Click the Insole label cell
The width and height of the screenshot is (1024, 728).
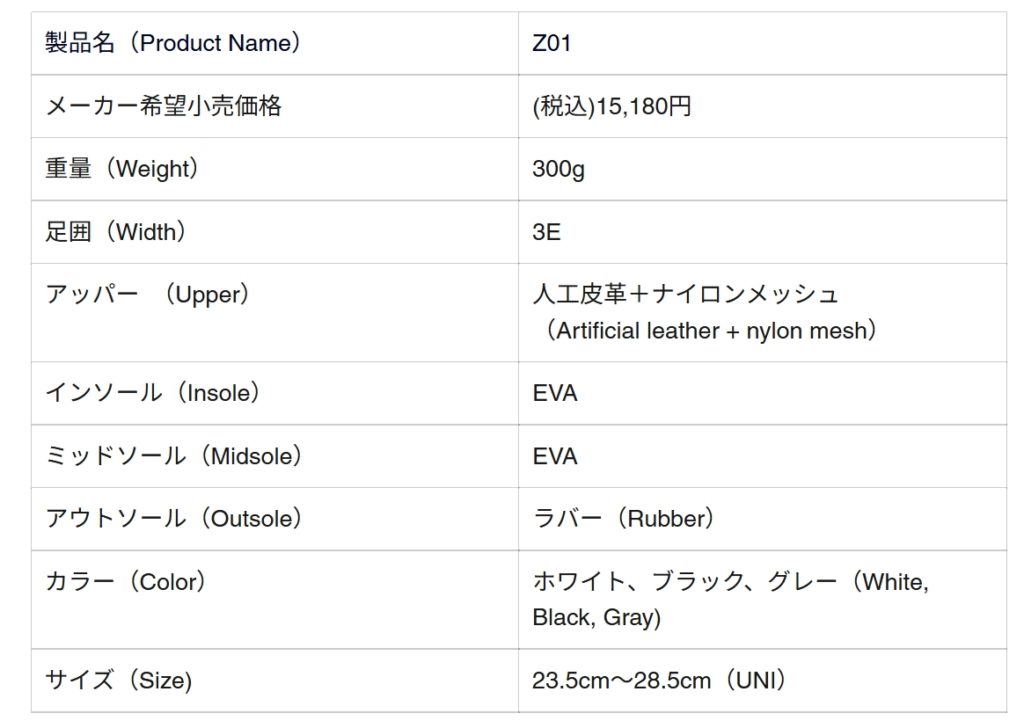click(153, 393)
